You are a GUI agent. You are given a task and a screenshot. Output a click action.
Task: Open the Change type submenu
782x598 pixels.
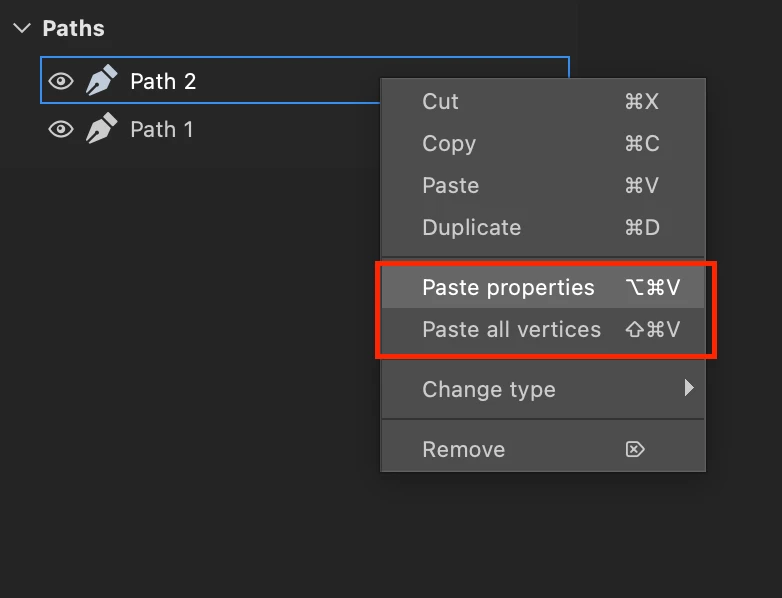[543, 389]
